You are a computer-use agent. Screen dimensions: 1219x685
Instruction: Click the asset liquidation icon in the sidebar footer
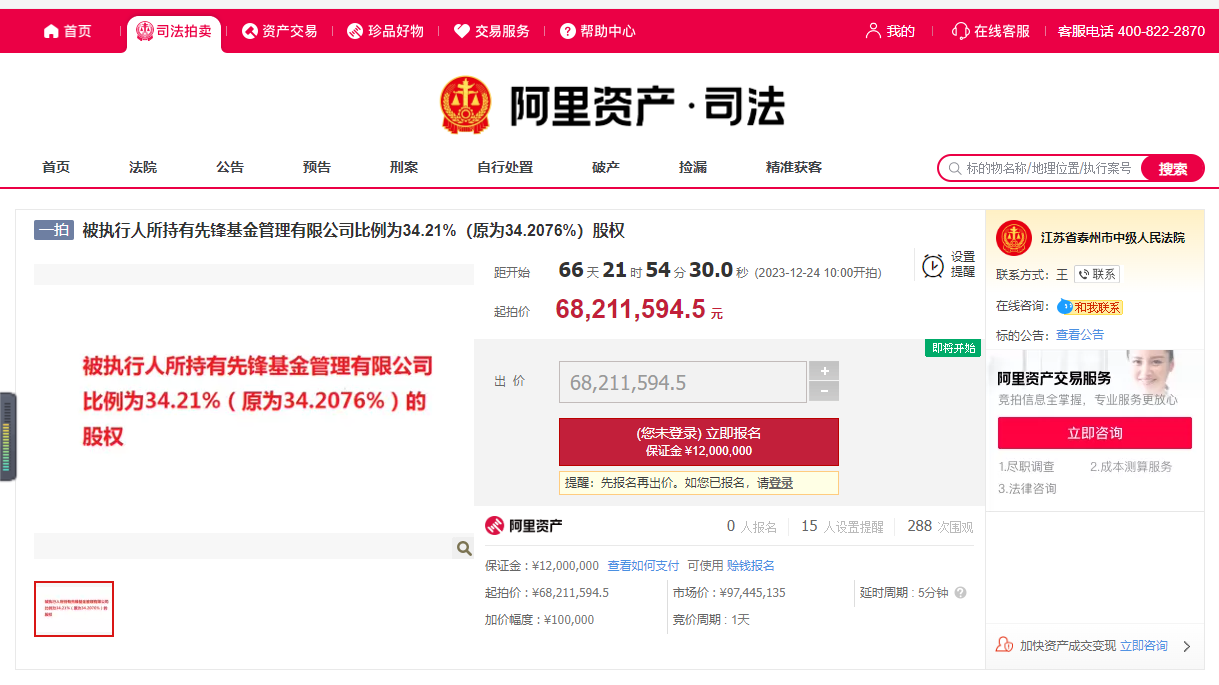pyautogui.click(x=1005, y=645)
